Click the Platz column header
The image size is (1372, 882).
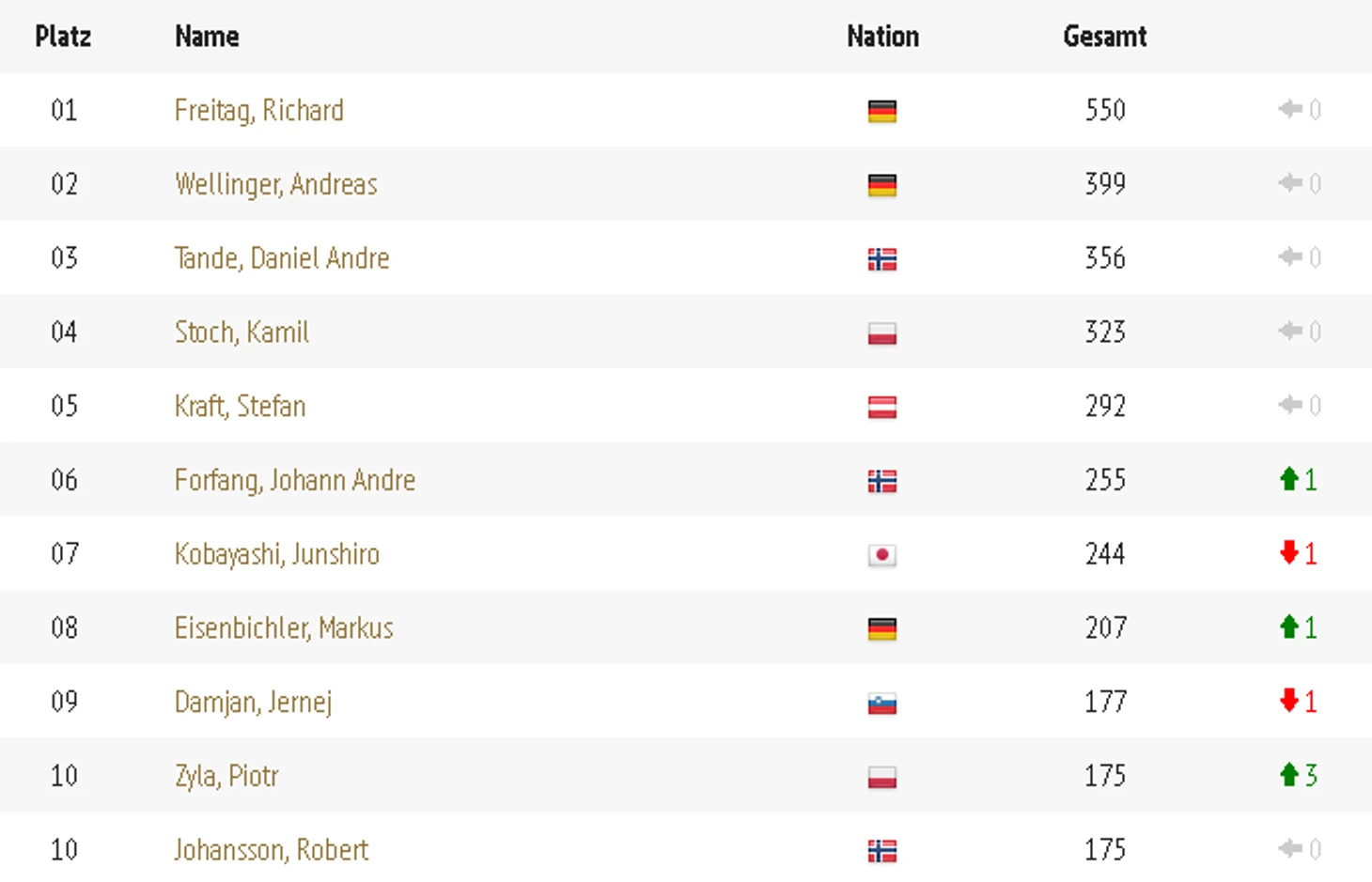click(63, 37)
